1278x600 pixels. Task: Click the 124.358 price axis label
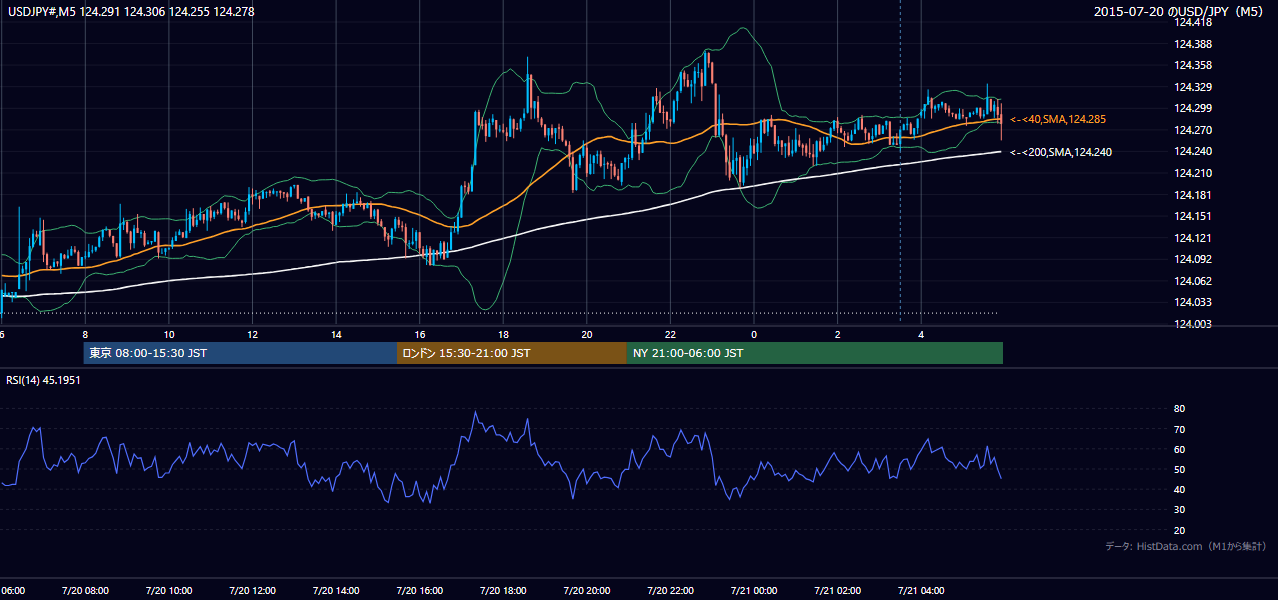pos(1193,65)
